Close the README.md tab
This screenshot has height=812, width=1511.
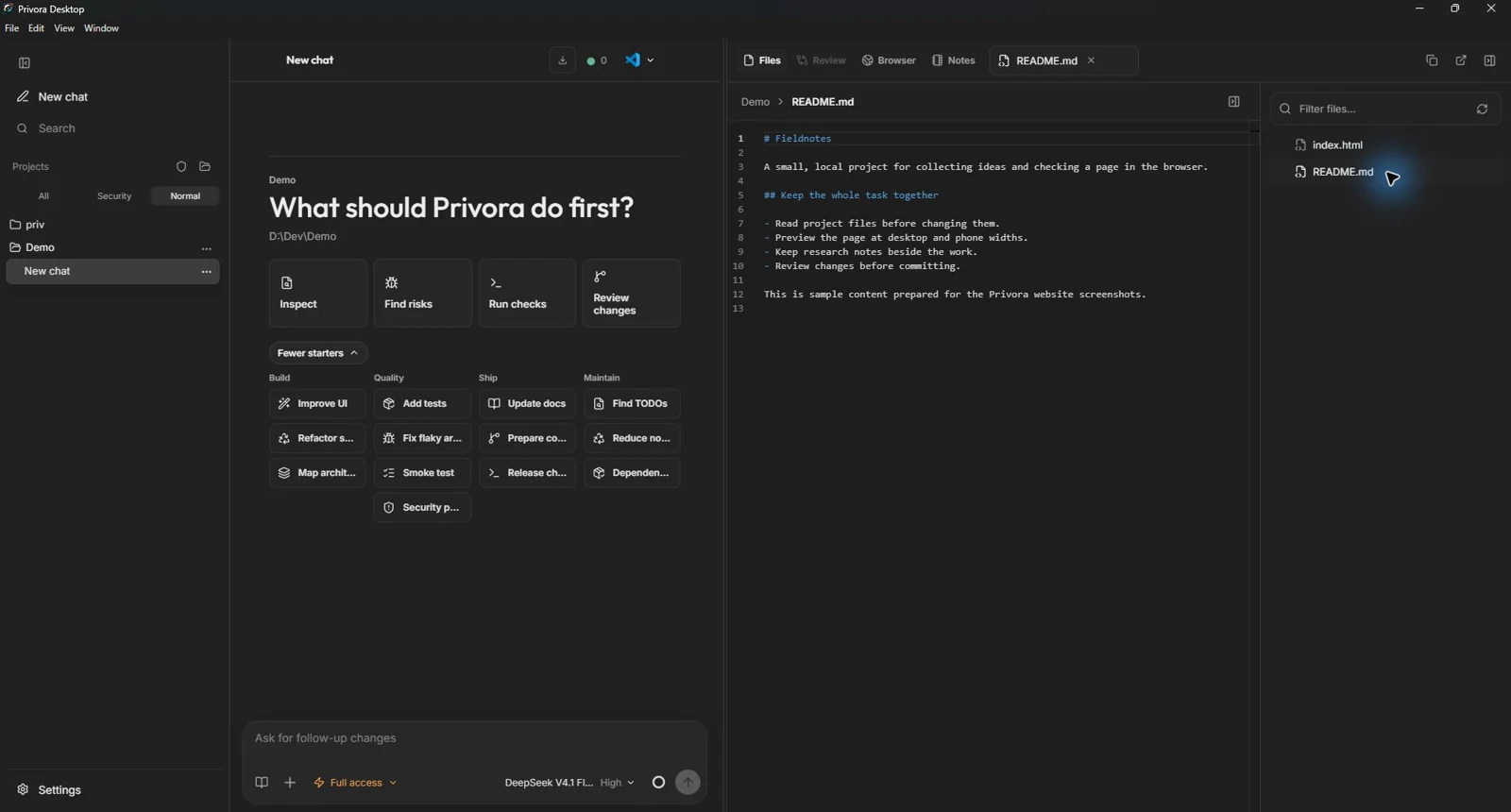[x=1092, y=60]
